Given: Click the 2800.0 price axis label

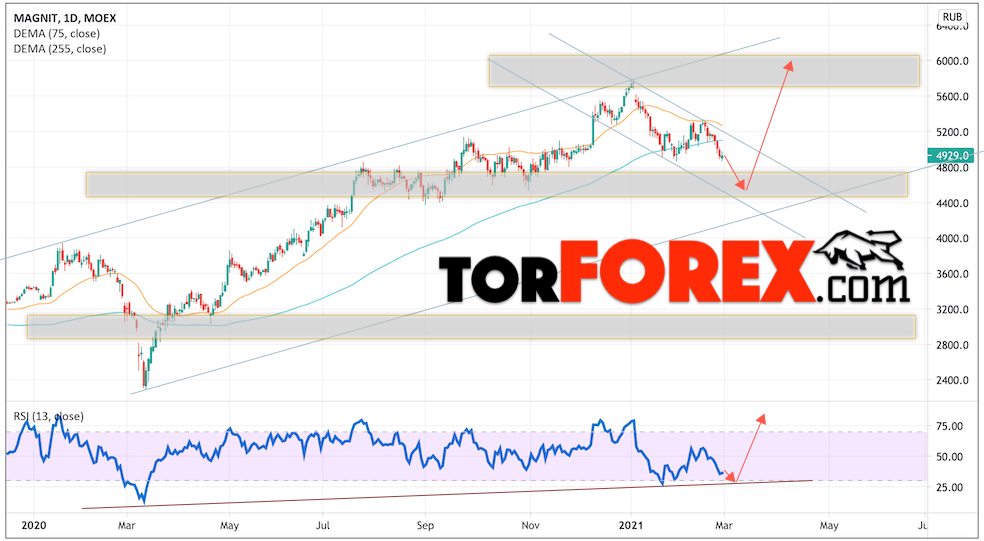Looking at the screenshot, I should click(952, 345).
